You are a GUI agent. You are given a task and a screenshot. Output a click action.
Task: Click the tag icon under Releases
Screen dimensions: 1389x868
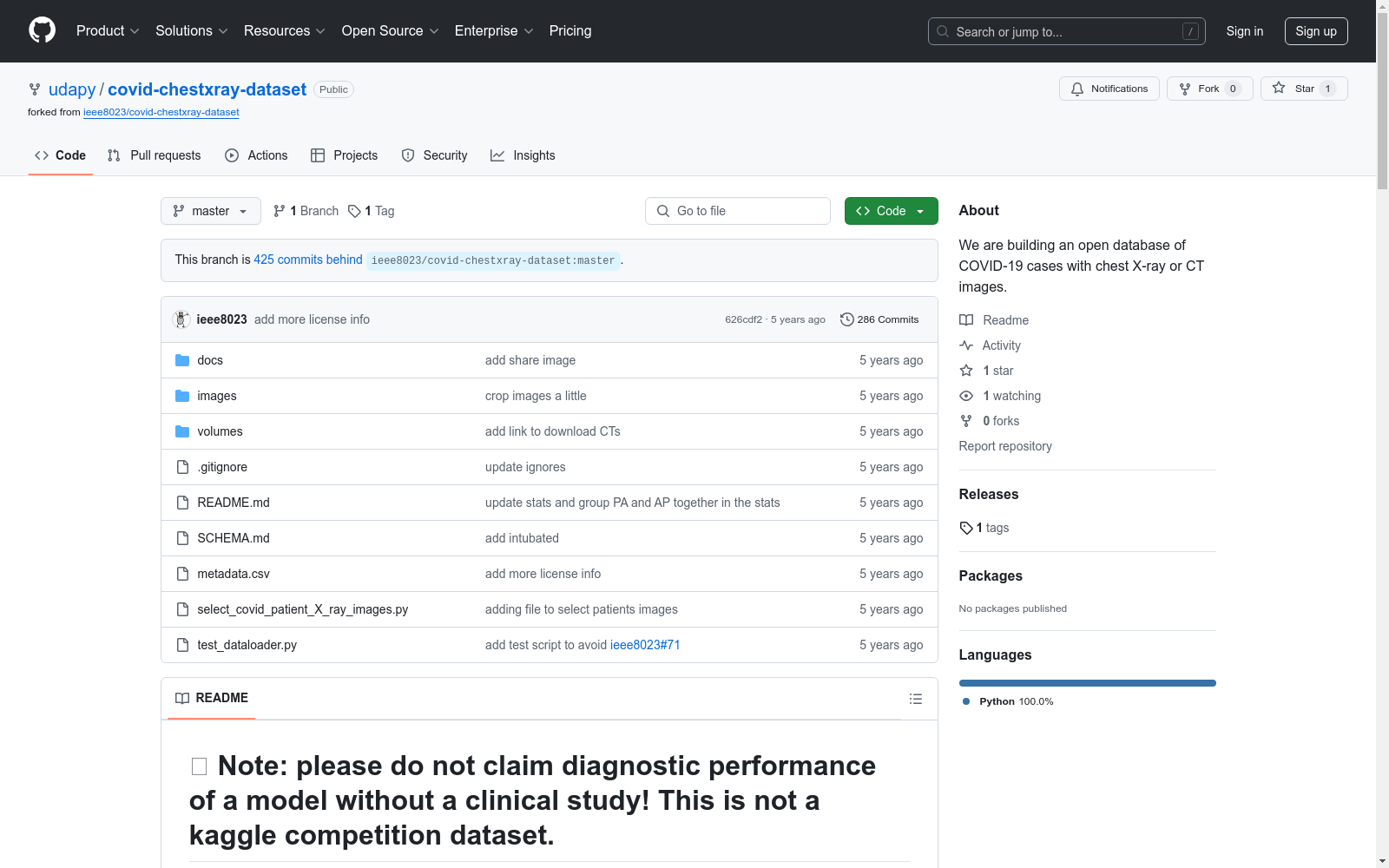coord(966,528)
